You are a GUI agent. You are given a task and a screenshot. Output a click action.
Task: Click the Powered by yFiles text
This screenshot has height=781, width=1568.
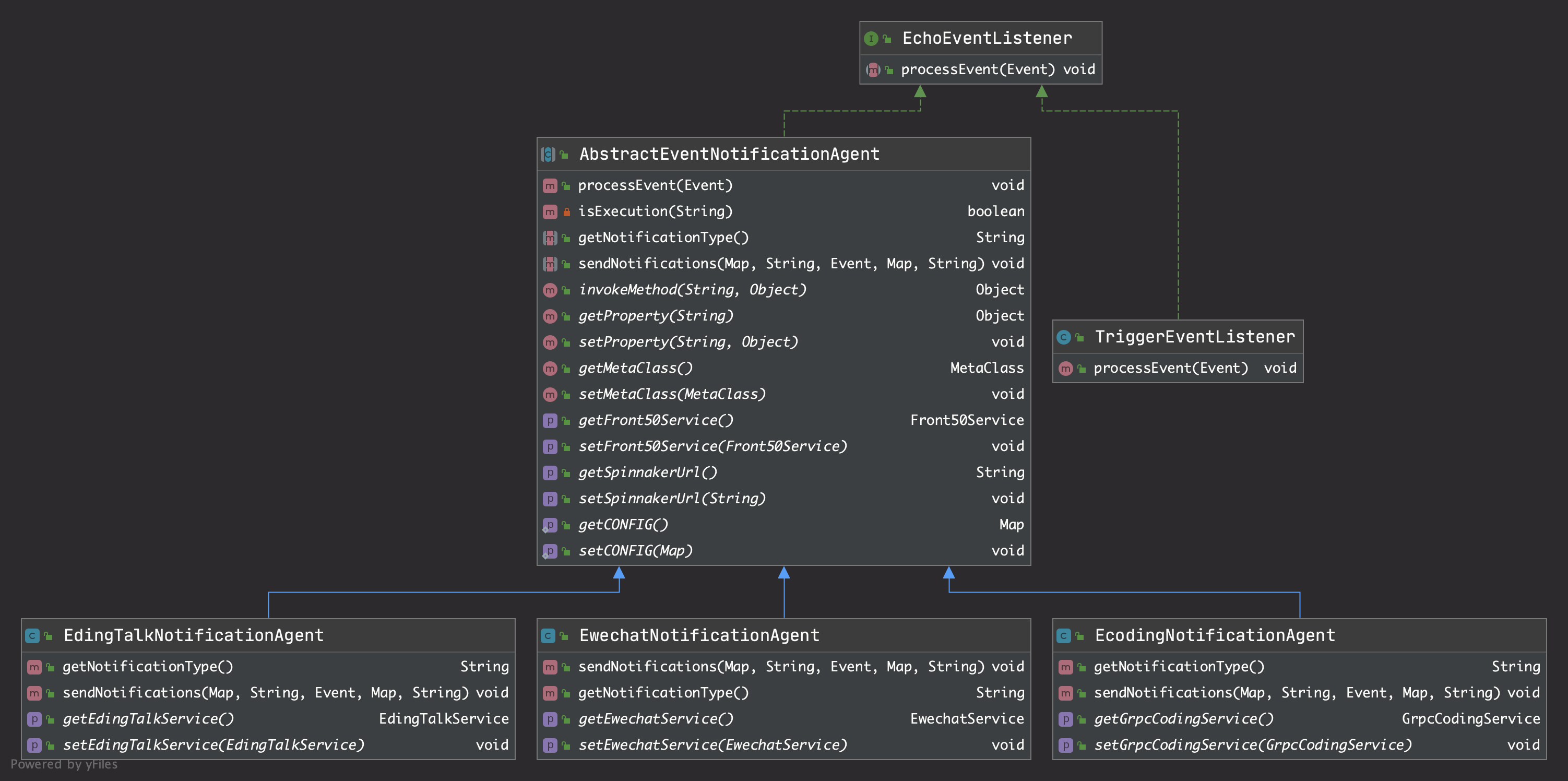[x=64, y=765]
